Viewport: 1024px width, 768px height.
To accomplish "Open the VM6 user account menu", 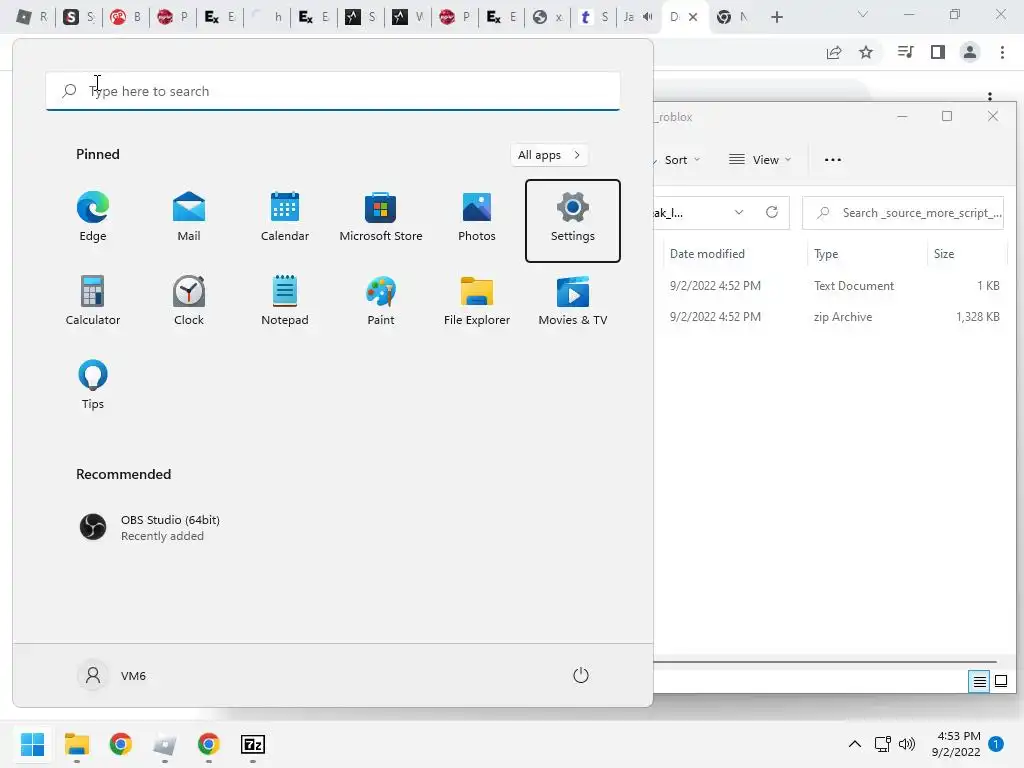I will 112,675.
